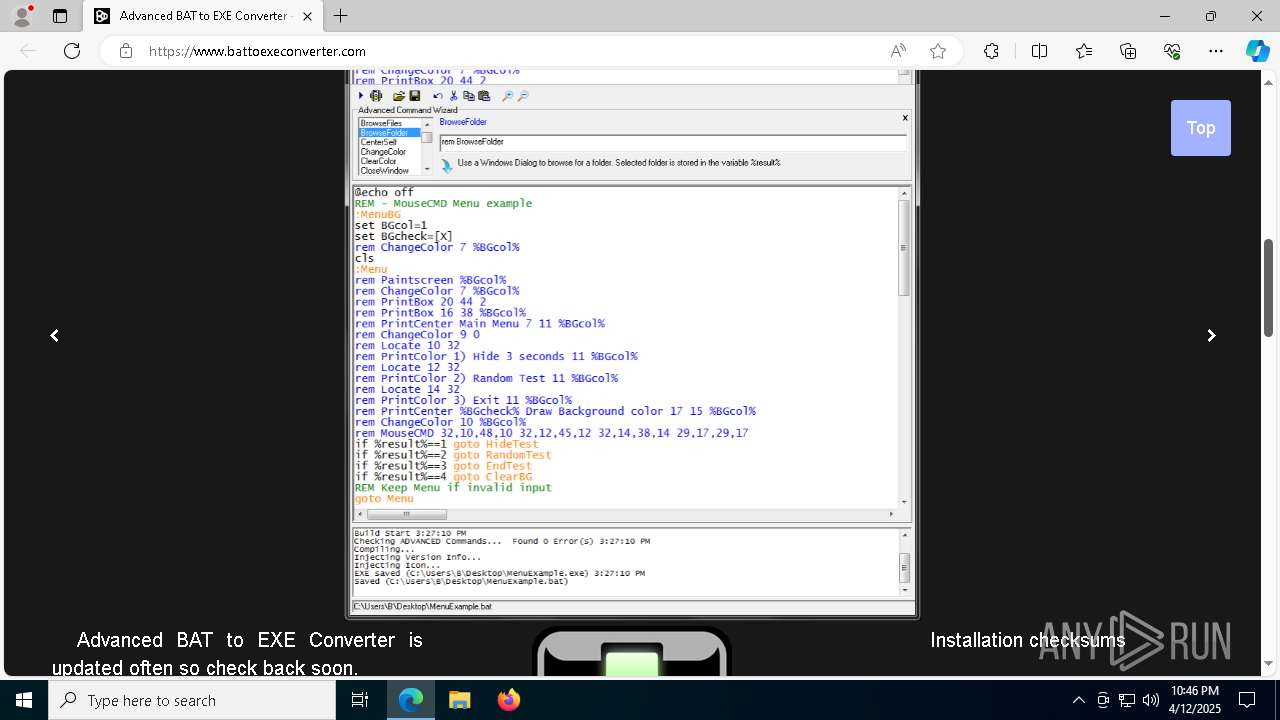Open the notification center icon

[1247, 700]
